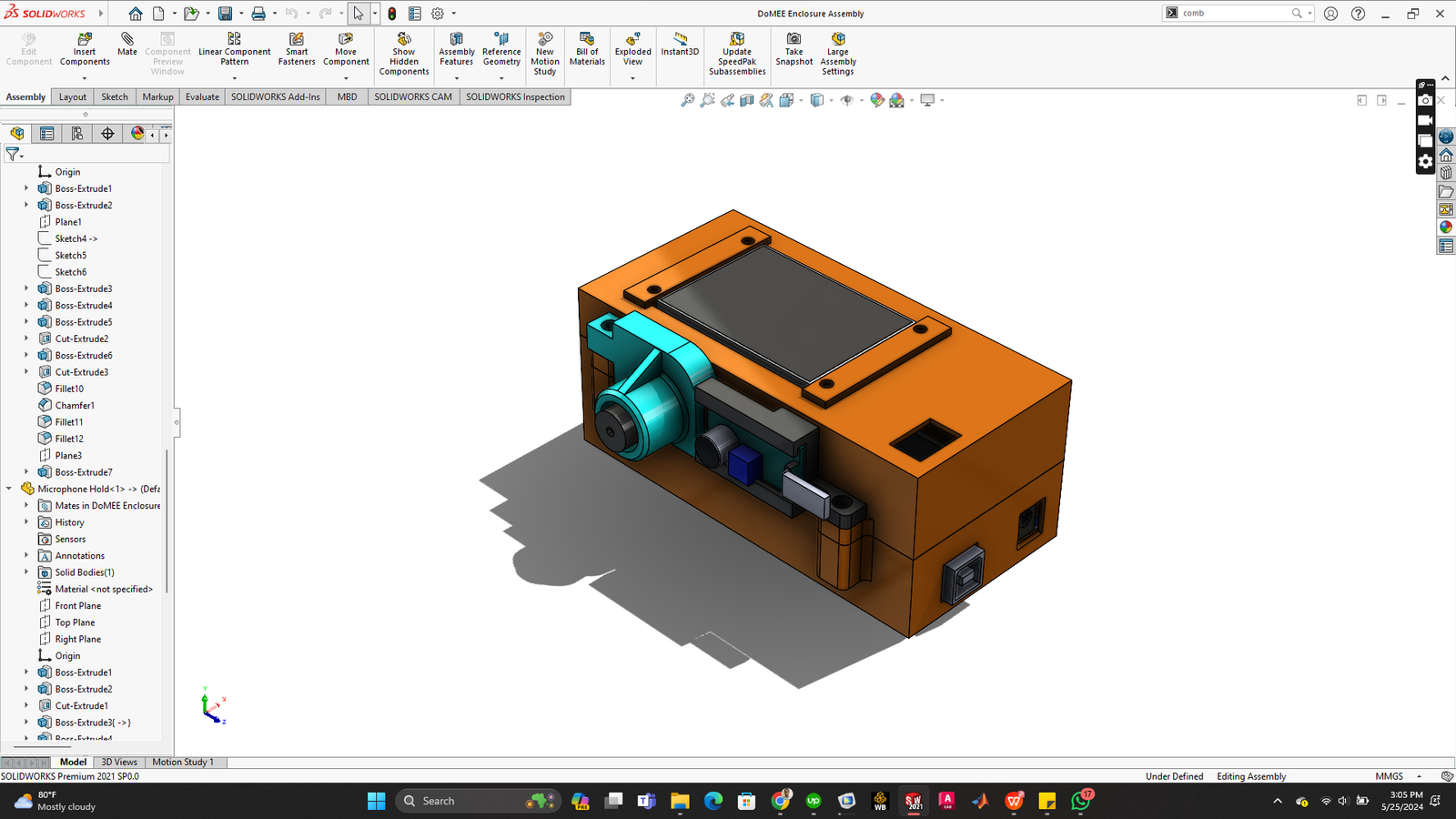The width and height of the screenshot is (1456, 819).
Task: Click the MMGS unit system button
Action: point(1389,776)
